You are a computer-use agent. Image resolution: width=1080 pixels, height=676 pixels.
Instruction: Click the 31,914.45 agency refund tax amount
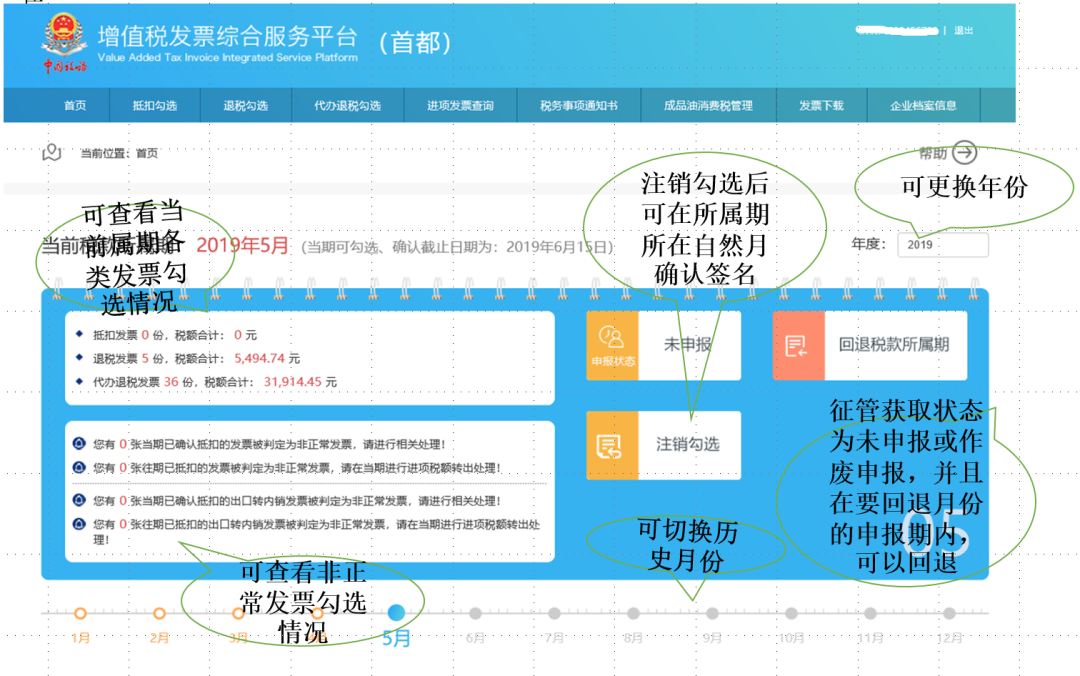pyautogui.click(x=293, y=382)
